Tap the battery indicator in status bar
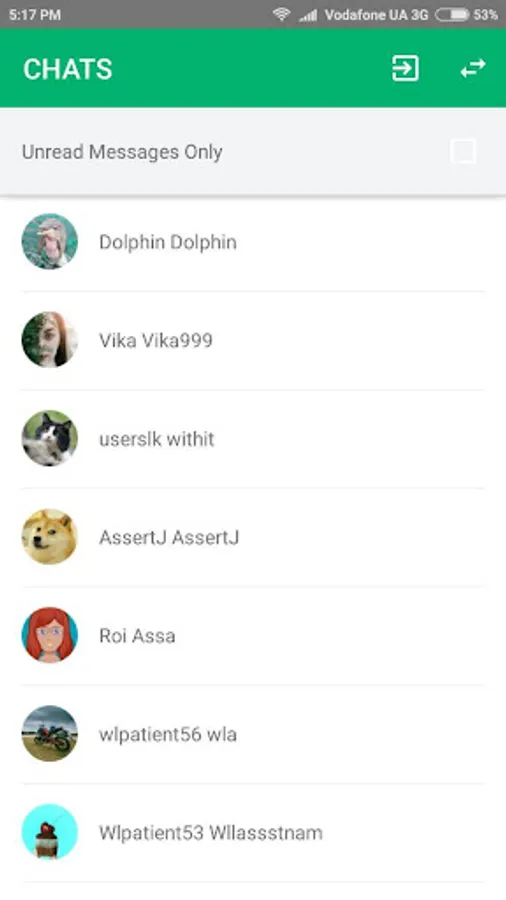This screenshot has width=506, height=900. (452, 14)
